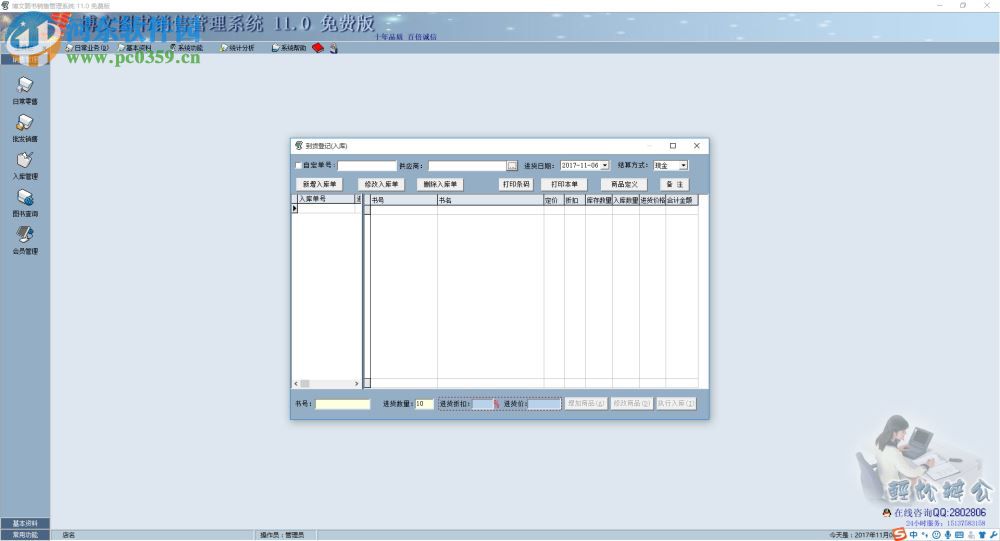The width and height of the screenshot is (1000, 541).
Task: Click the 进货价 input field
Action: coord(544,404)
